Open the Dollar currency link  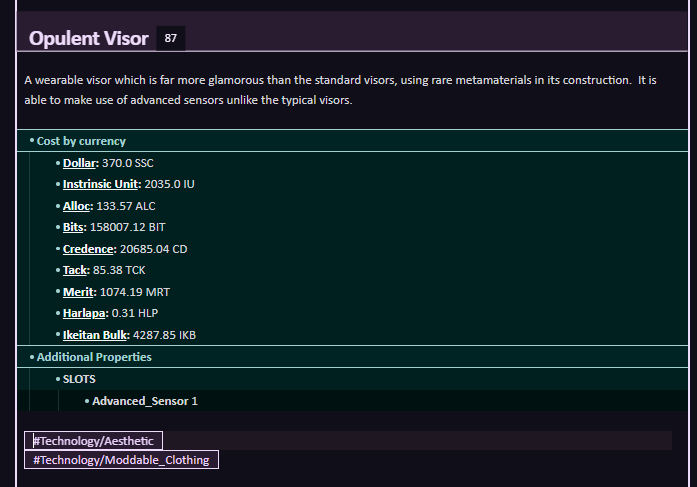click(79, 162)
